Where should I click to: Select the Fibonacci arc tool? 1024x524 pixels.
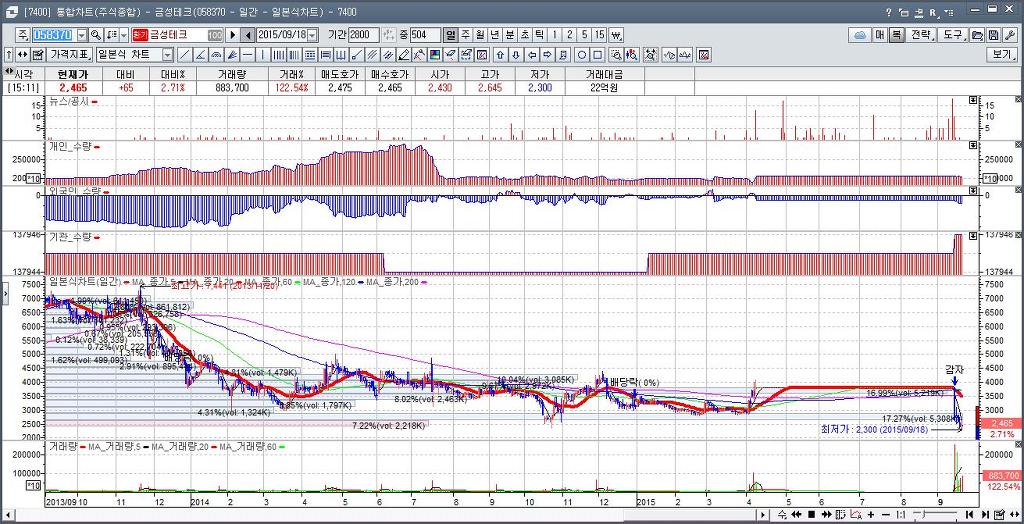click(216, 55)
